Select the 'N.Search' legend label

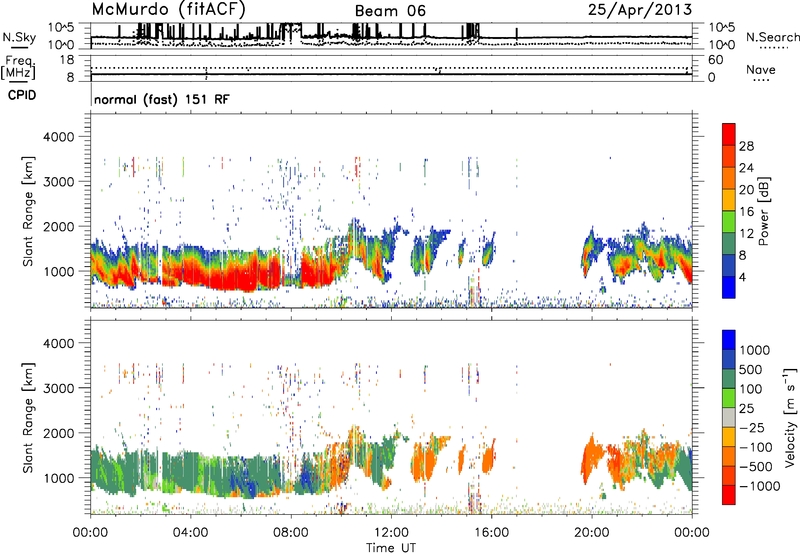tap(772, 37)
